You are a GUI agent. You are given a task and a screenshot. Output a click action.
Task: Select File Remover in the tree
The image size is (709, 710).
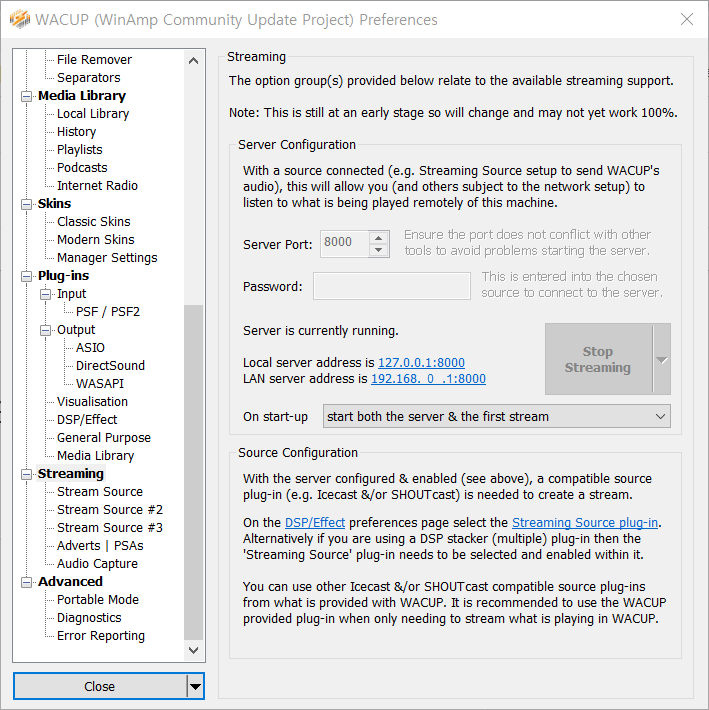pos(94,60)
